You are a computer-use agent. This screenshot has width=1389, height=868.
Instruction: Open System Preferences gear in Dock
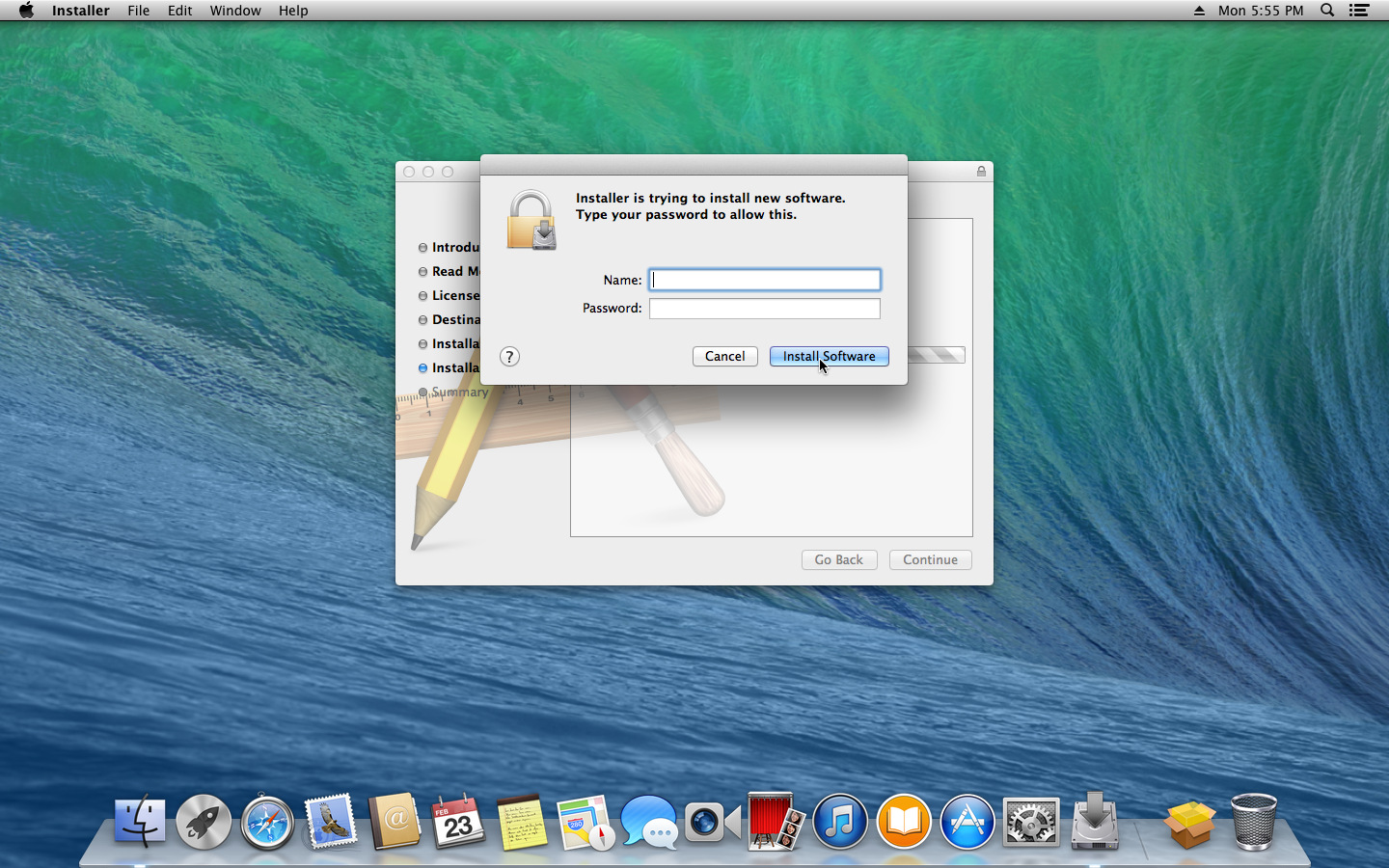click(1030, 823)
